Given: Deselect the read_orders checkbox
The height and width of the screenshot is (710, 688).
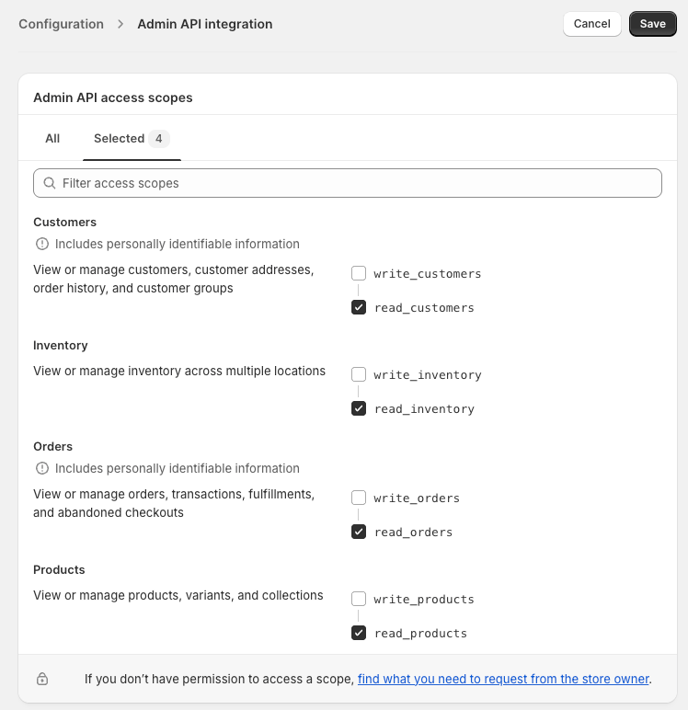Looking at the screenshot, I should (358, 532).
